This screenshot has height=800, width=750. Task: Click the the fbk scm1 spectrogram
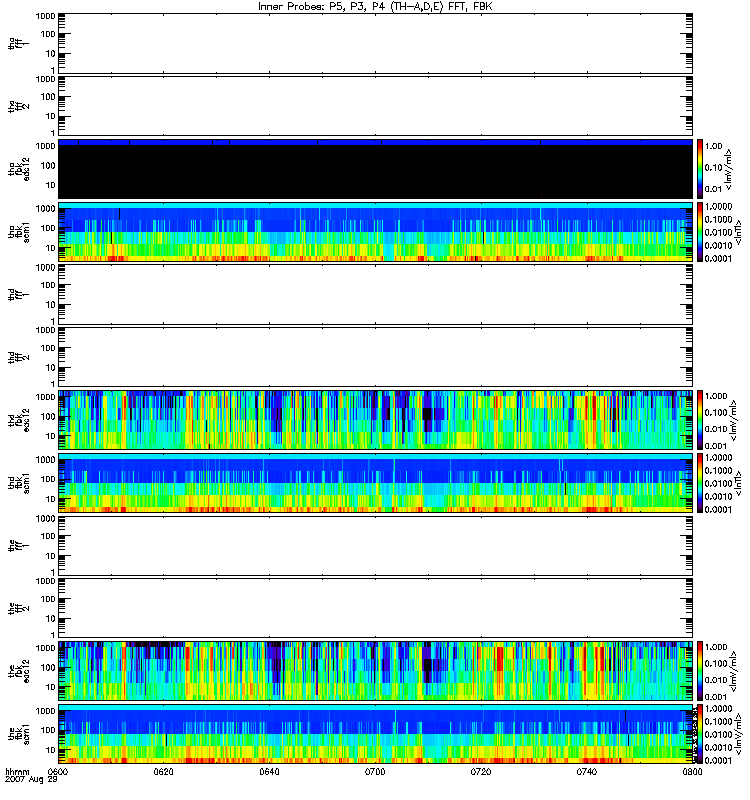tap(376, 734)
